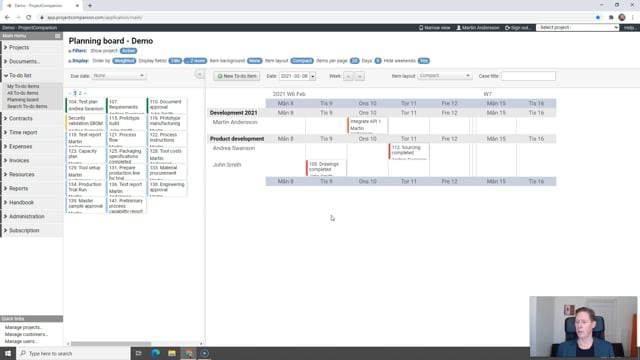Collapse the Main menu sidebar icon
Screen dimensions: 640x360
(x=58, y=36)
